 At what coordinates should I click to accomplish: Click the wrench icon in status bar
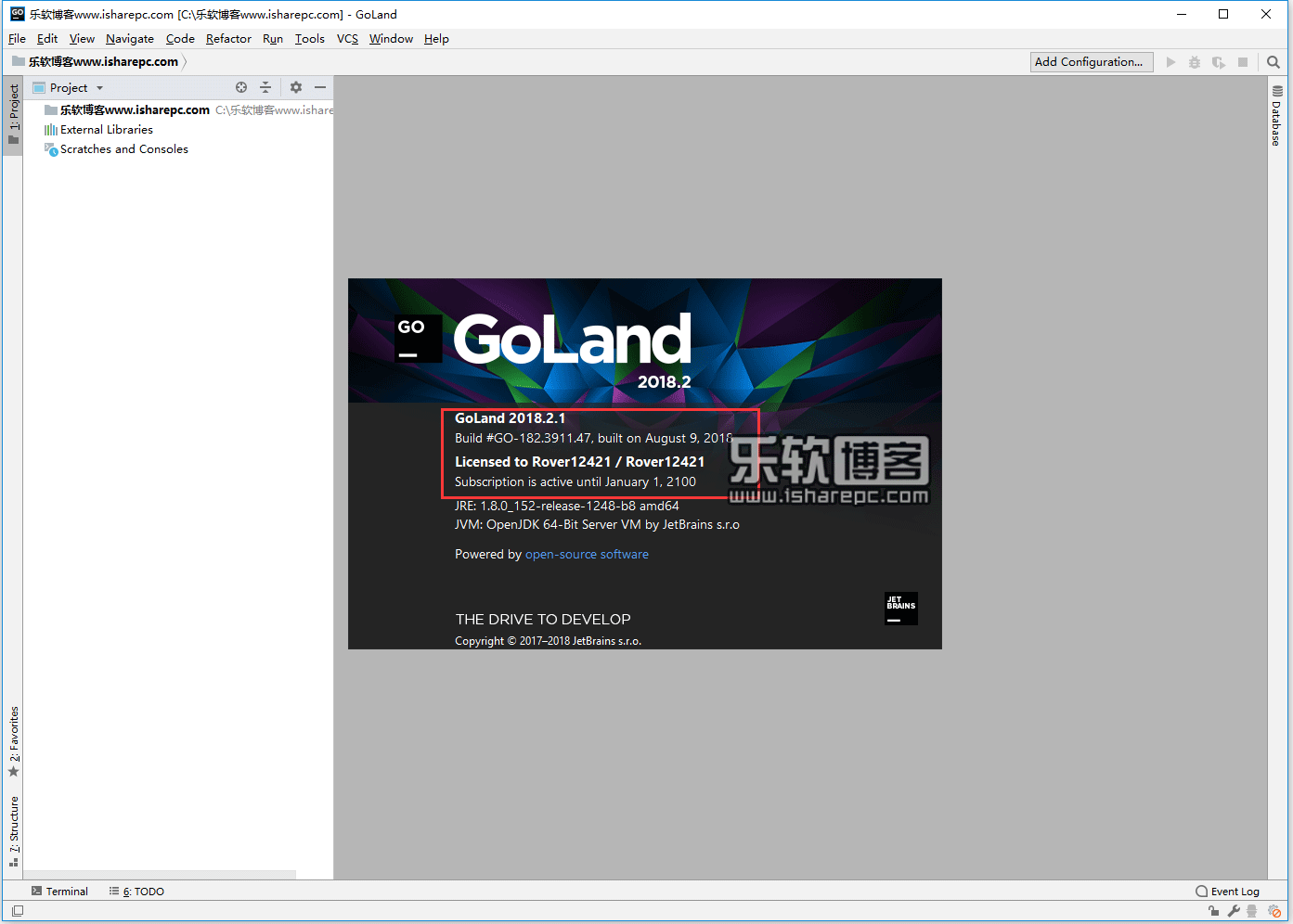[1234, 911]
